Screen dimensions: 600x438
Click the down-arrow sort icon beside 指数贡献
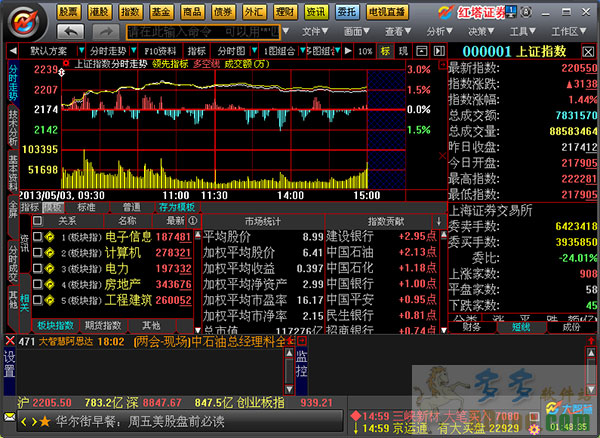439,221
